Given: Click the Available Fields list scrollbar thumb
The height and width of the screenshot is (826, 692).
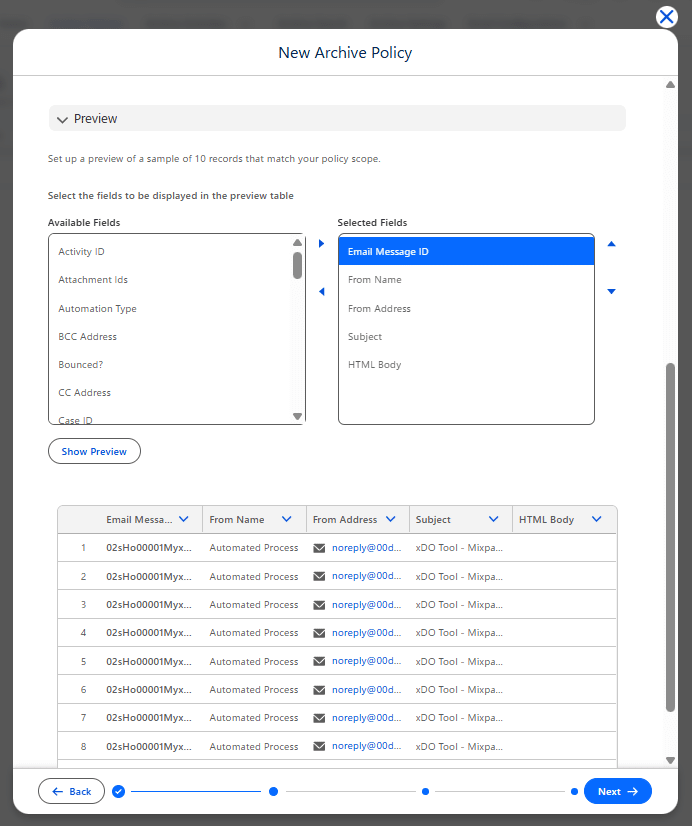Looking at the screenshot, I should 298,266.
